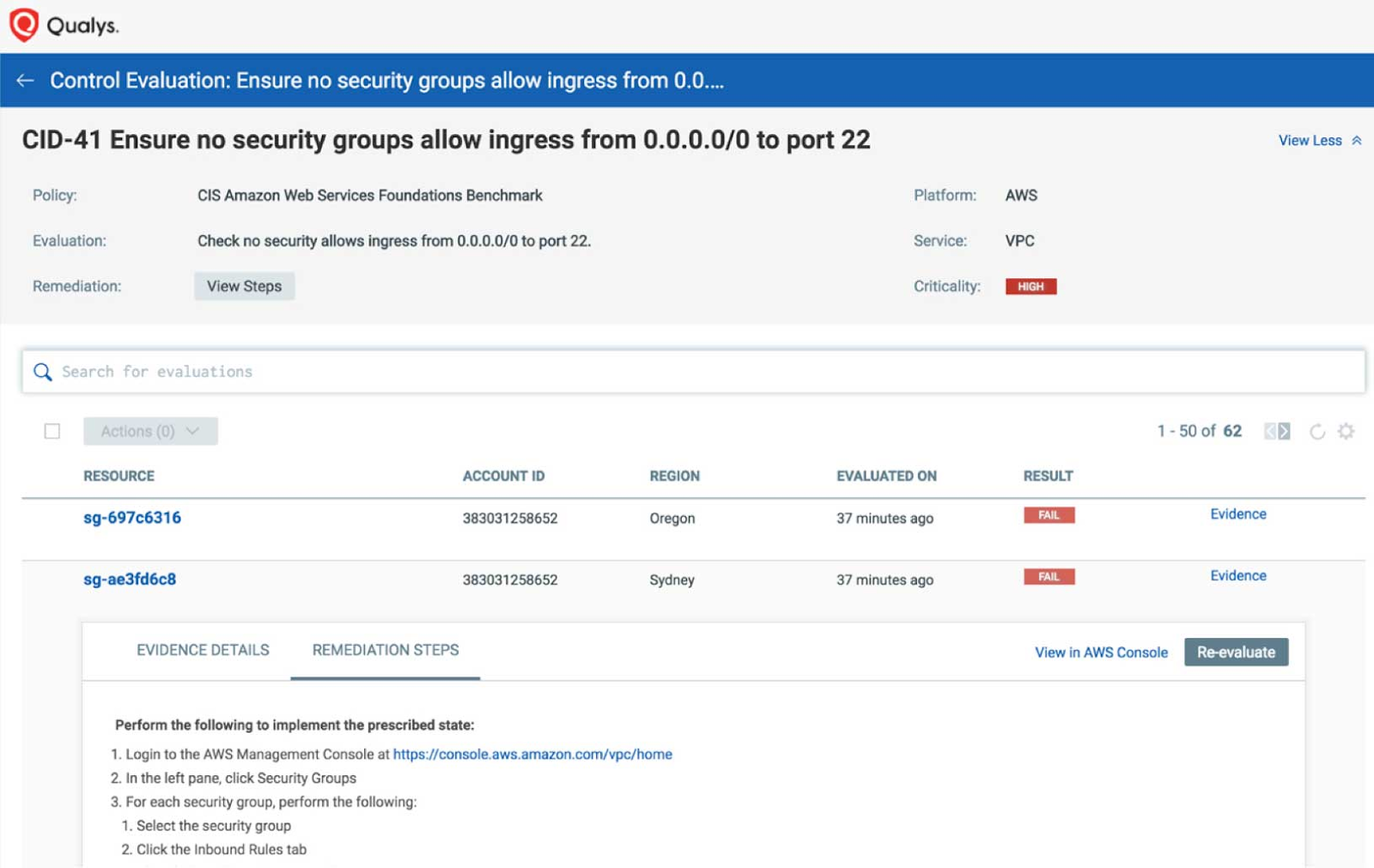Open the Actions (0) dropdown
Screen dimensions: 1374x868
tap(150, 431)
